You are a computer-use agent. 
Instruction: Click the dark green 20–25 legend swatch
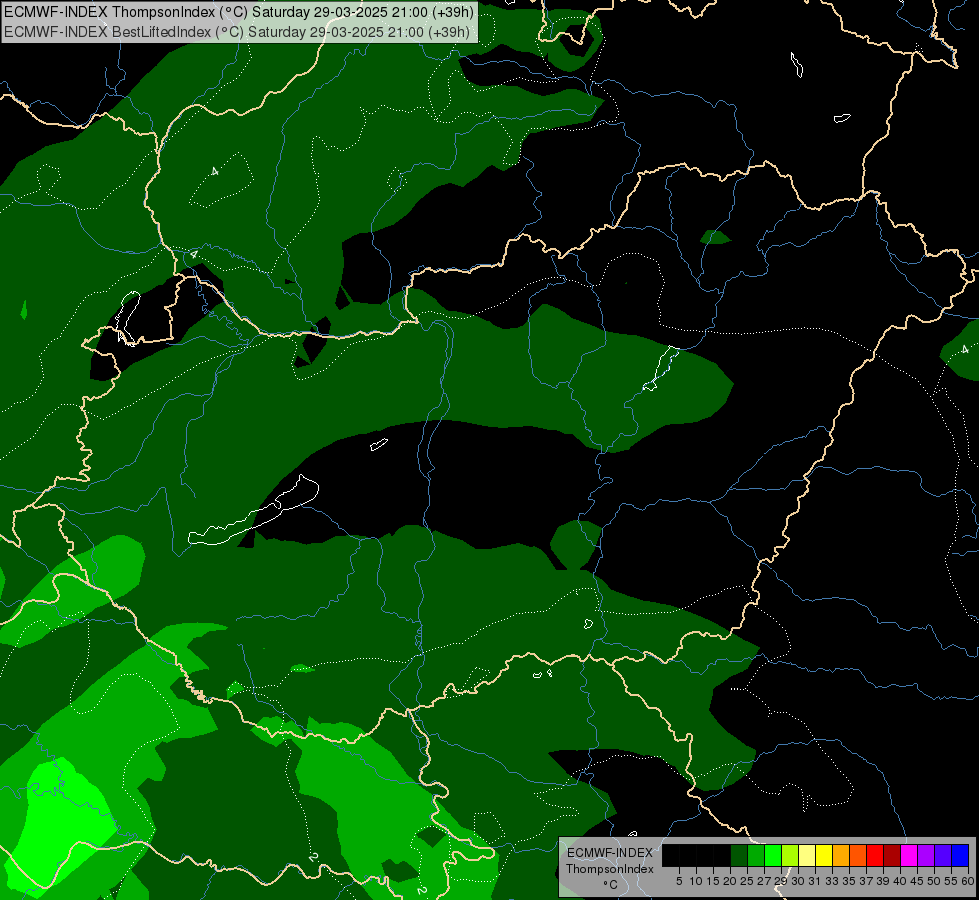(x=739, y=855)
